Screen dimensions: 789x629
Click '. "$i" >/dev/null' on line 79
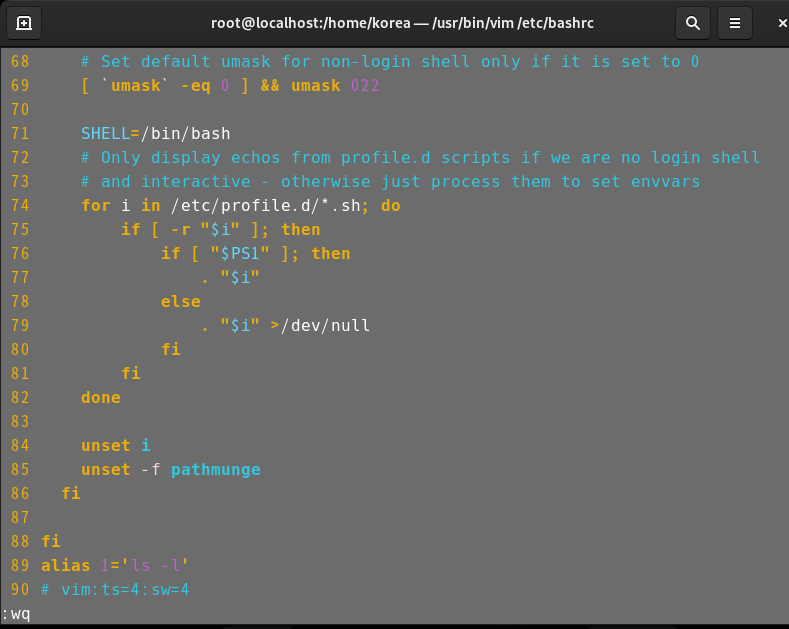pyautogui.click(x=285, y=326)
